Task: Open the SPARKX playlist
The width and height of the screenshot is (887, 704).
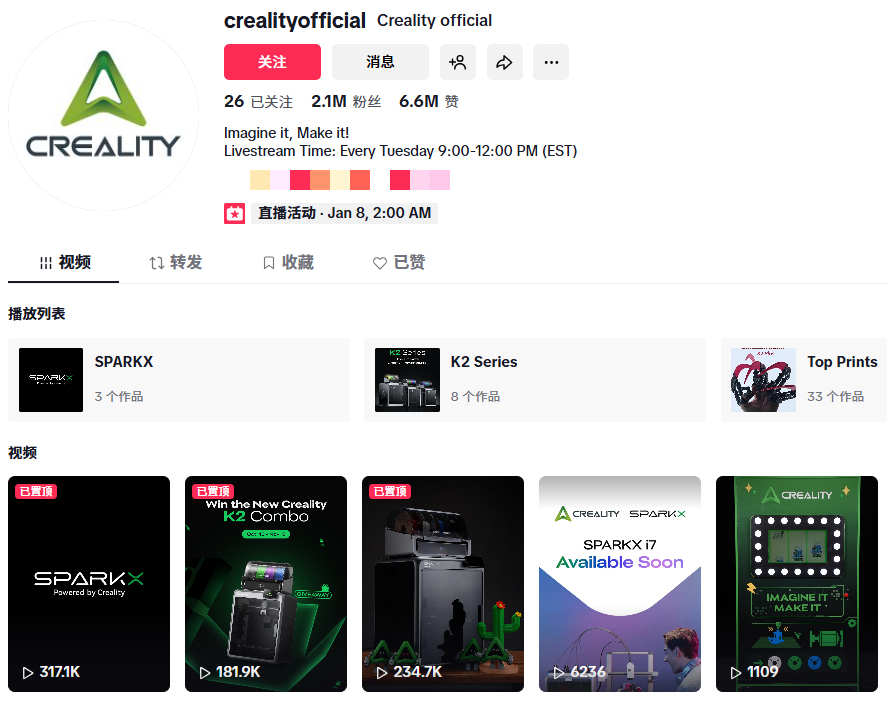Action: (179, 380)
